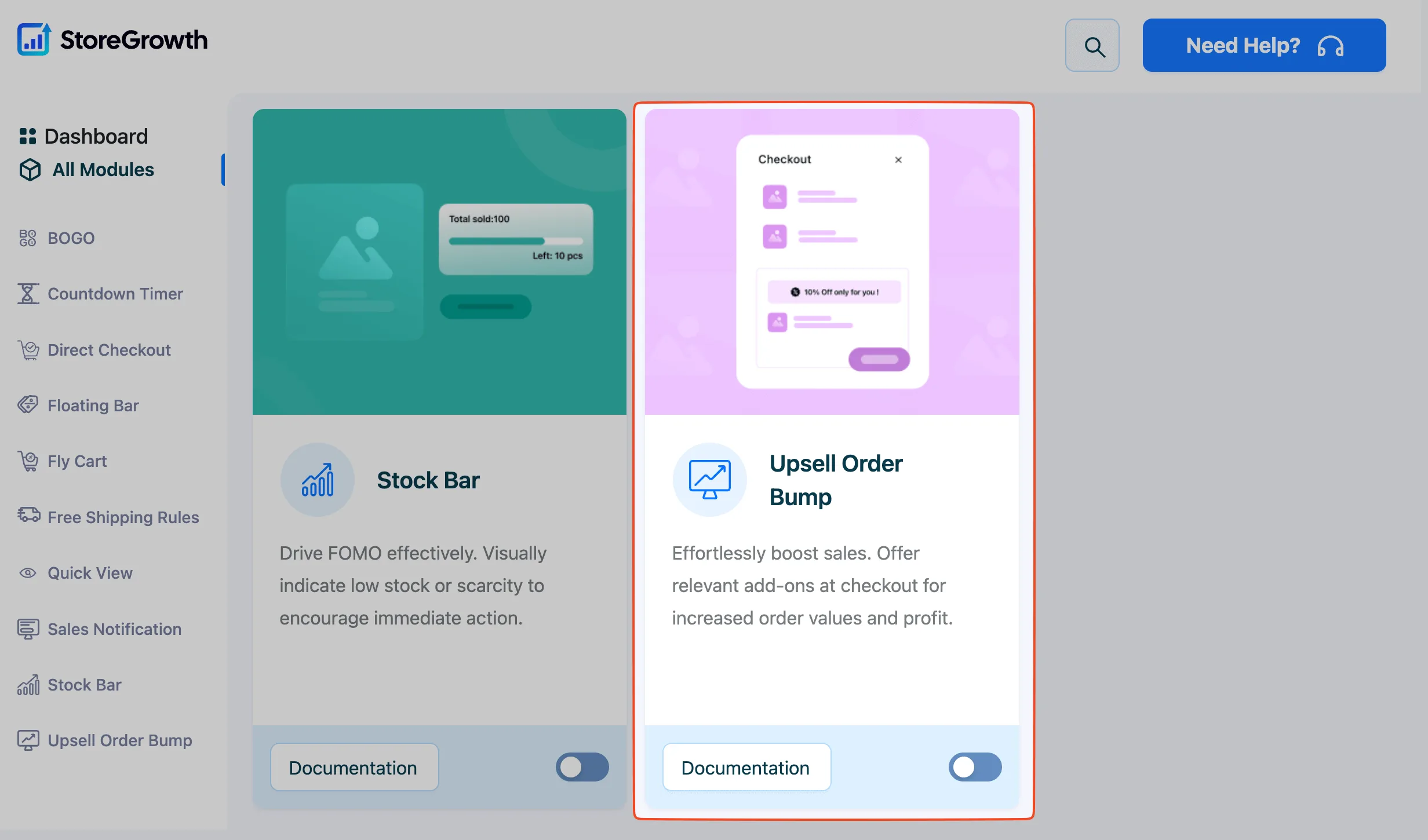This screenshot has height=840, width=1428.
Task: Click the Fly Cart sidebar icon
Action: pos(28,461)
